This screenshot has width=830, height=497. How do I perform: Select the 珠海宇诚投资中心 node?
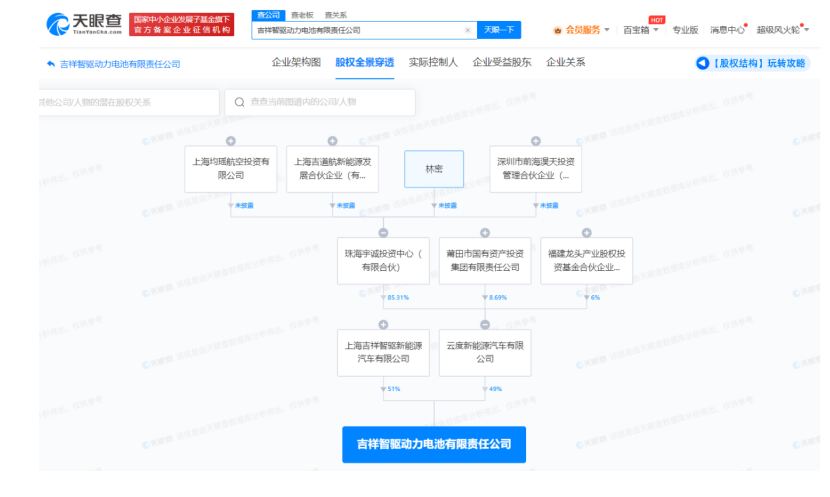point(383,260)
